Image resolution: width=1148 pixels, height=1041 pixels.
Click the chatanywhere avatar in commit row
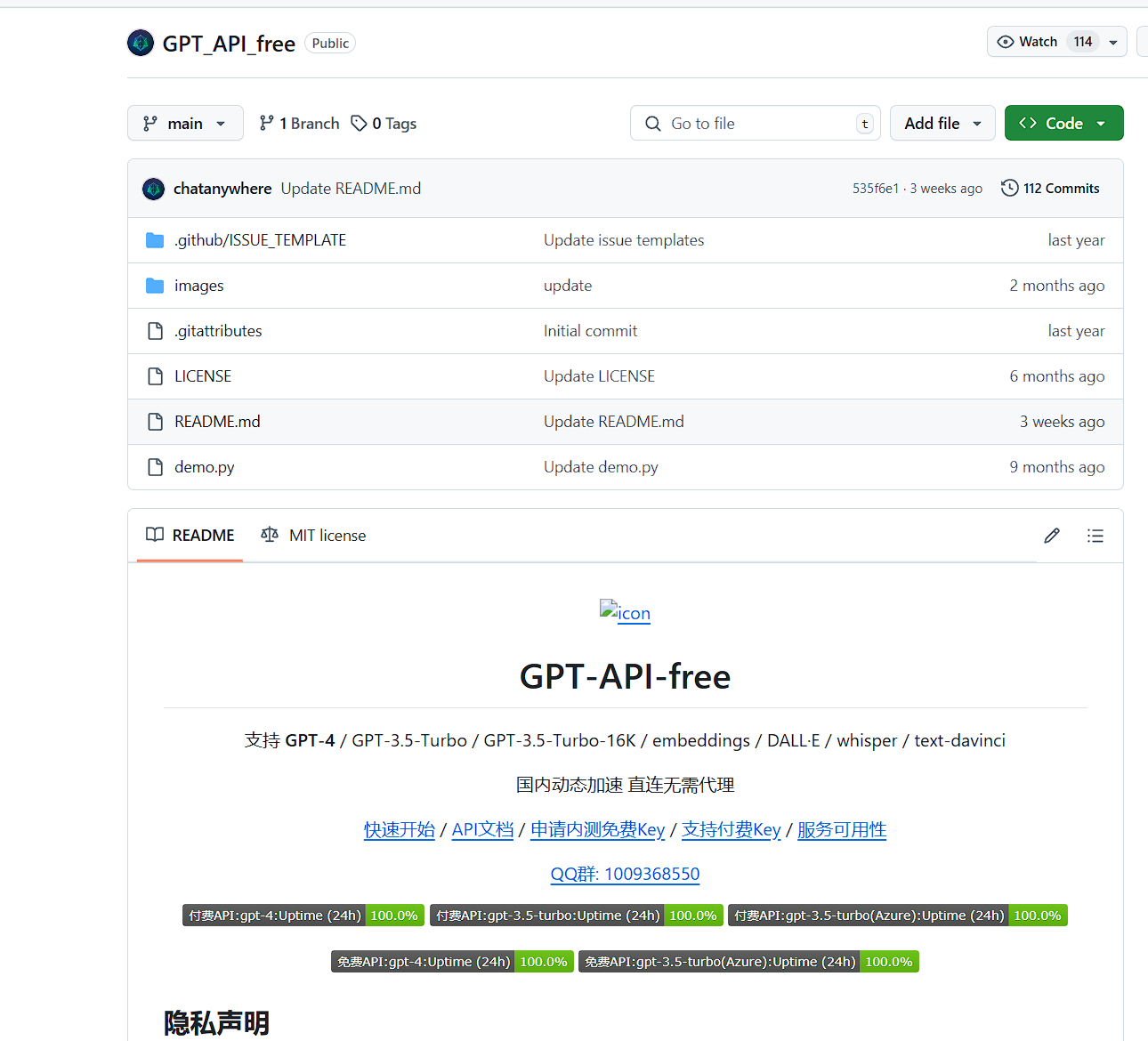(154, 189)
